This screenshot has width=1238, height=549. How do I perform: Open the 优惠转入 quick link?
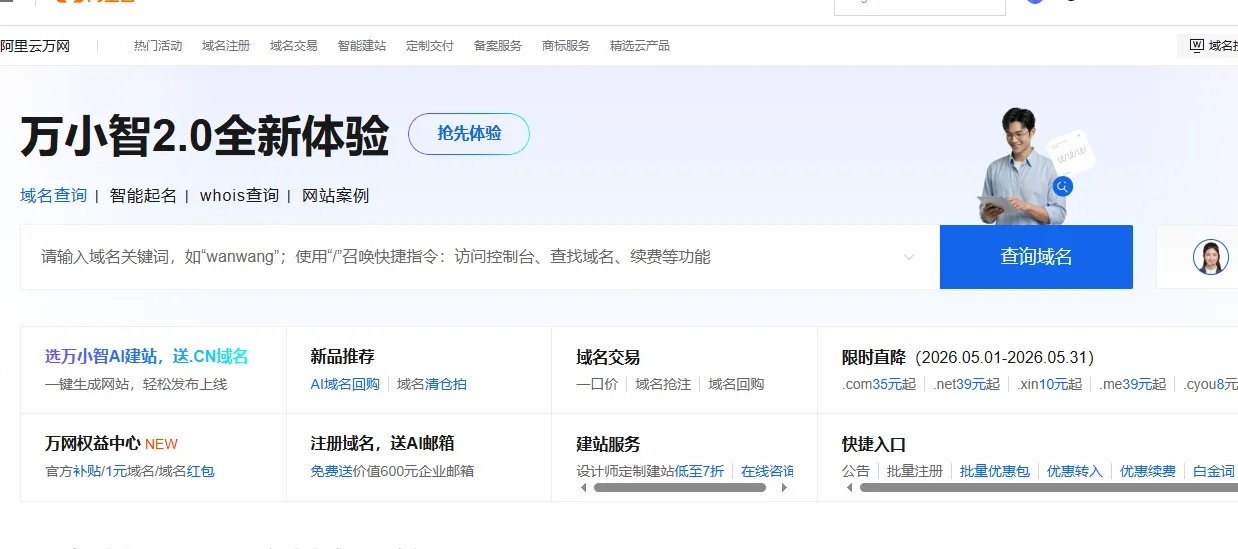pyautogui.click(x=1075, y=471)
